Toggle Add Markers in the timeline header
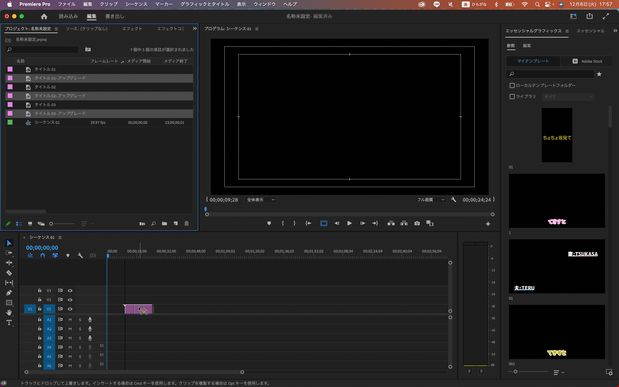This screenshot has width=619, height=387. click(68, 256)
